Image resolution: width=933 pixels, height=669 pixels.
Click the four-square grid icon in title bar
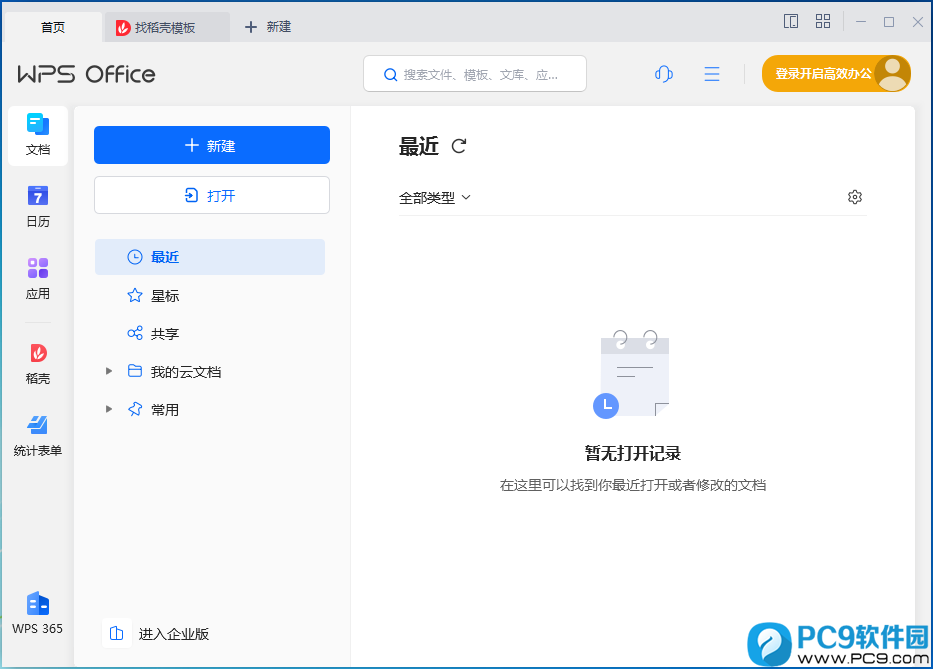[x=823, y=21]
